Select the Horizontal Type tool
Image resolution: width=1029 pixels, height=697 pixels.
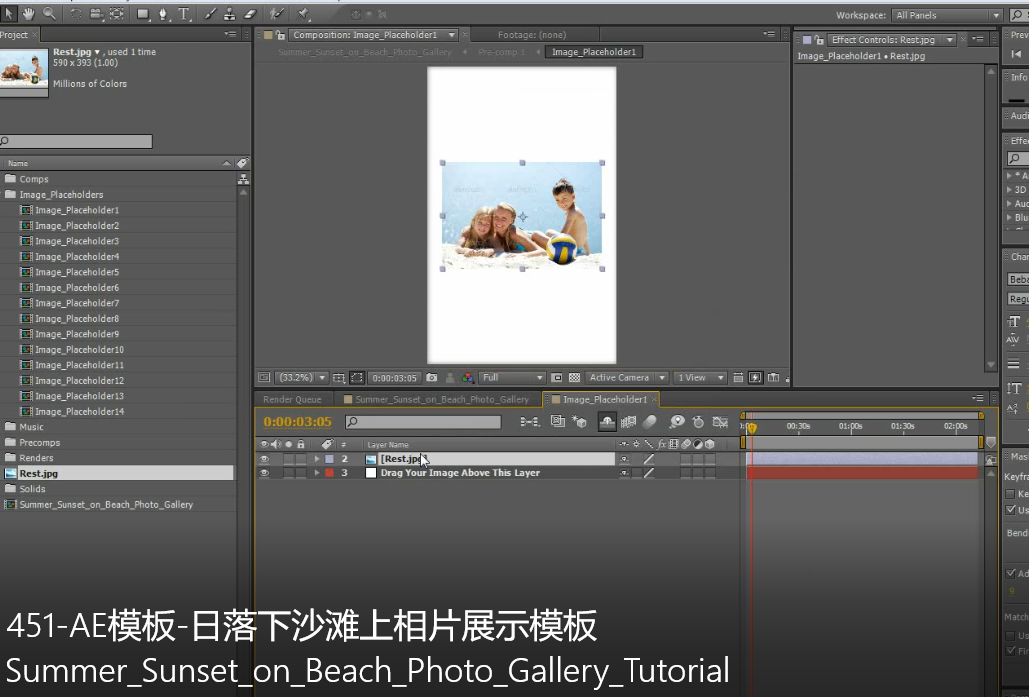(184, 14)
